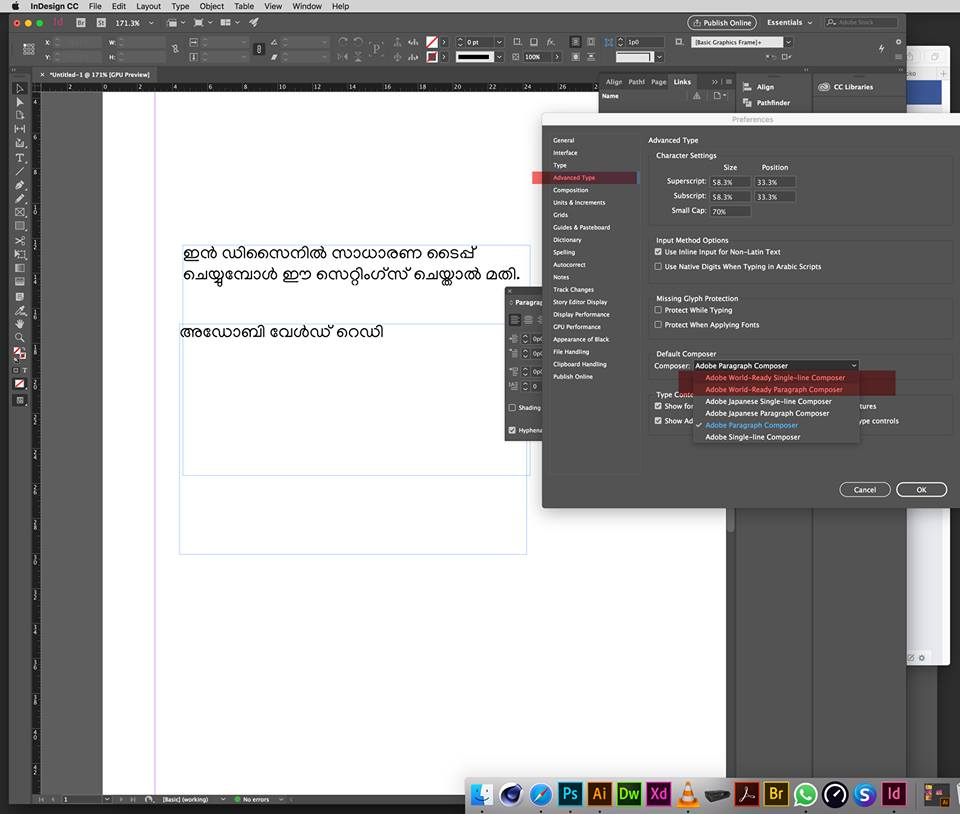
Task: Click OK to confirm Preferences
Action: (x=921, y=489)
